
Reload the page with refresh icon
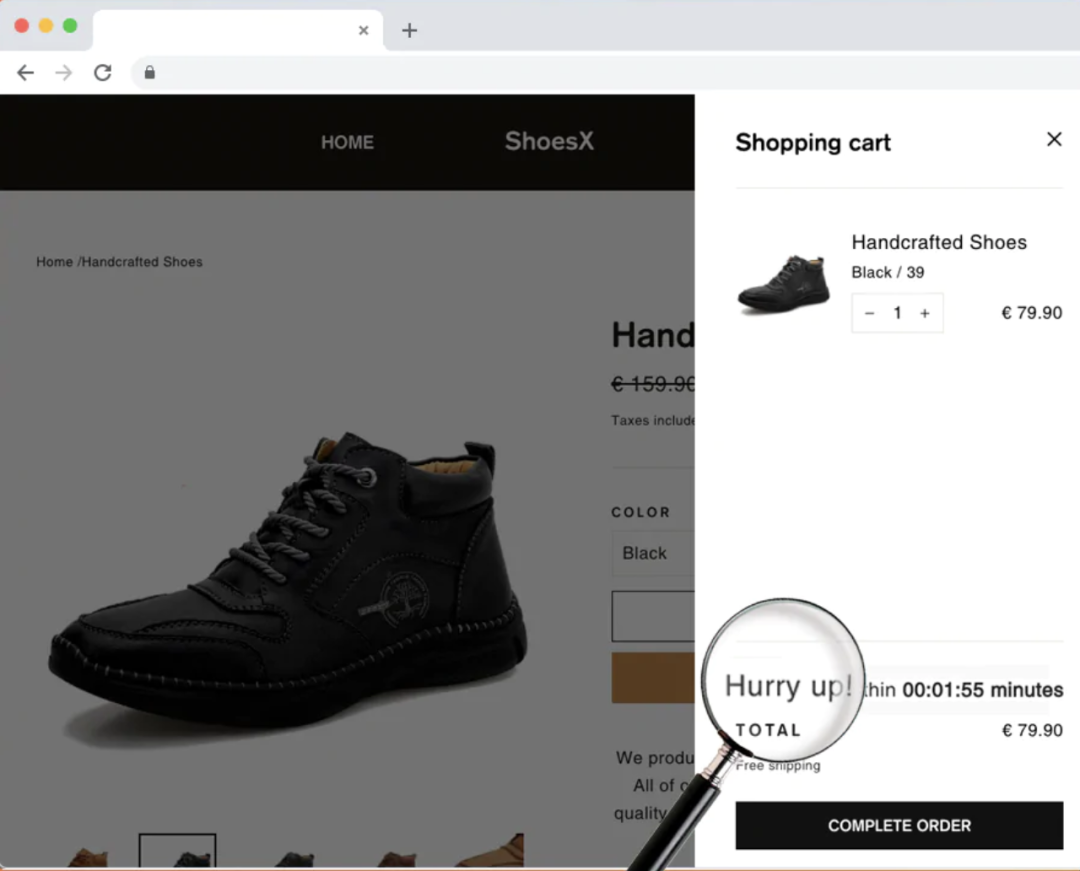(103, 72)
